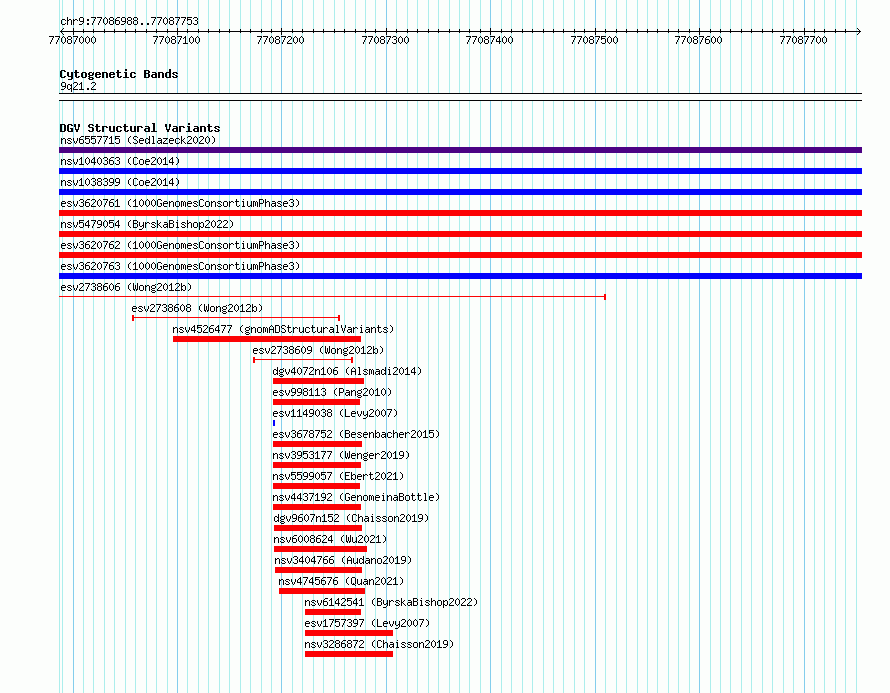The height and width of the screenshot is (693, 890).
Task: Click the thin red esv2738608 span line
Action: click(x=236, y=318)
